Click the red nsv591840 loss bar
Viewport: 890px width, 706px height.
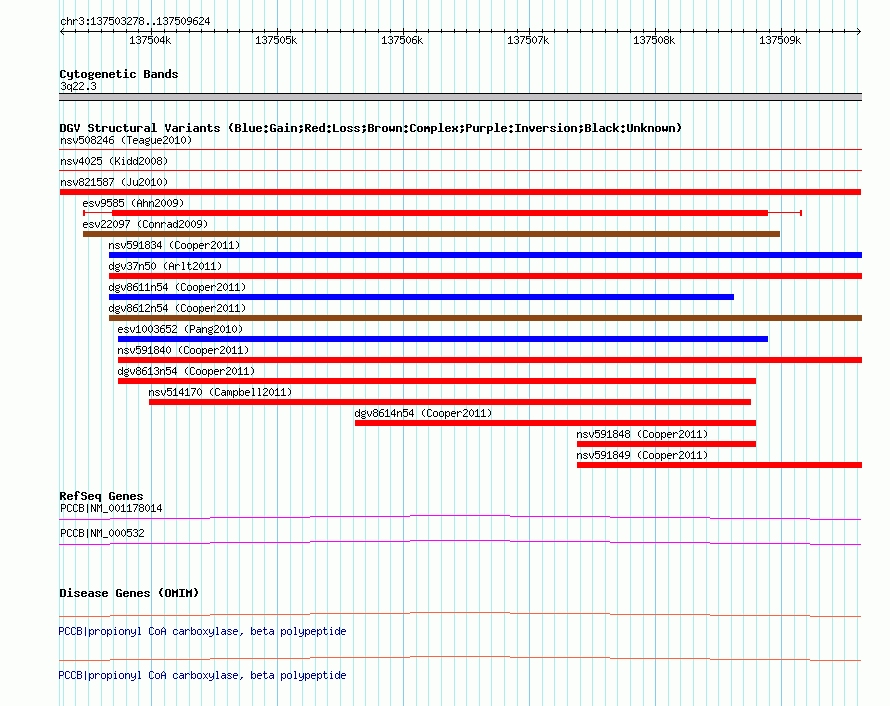point(490,360)
